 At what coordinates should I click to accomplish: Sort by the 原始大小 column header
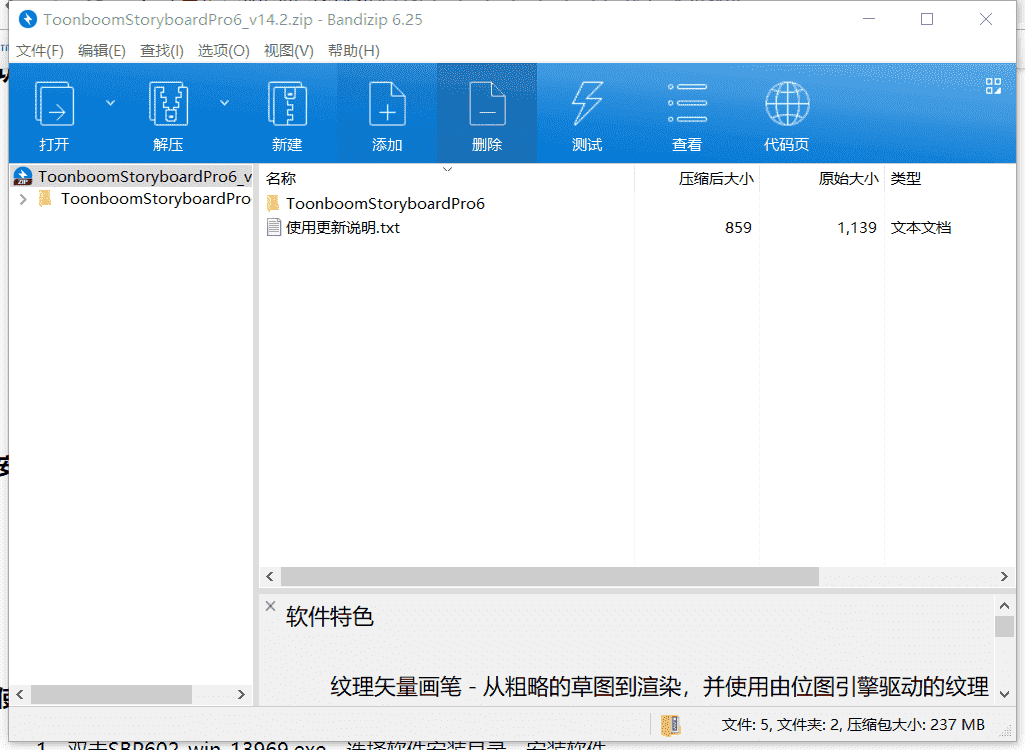coord(849,179)
